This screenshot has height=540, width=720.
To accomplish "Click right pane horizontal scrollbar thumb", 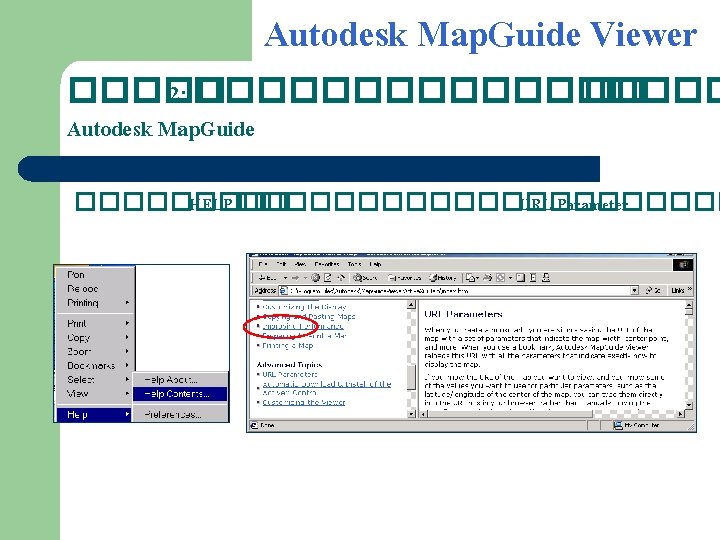I will (x=511, y=414).
